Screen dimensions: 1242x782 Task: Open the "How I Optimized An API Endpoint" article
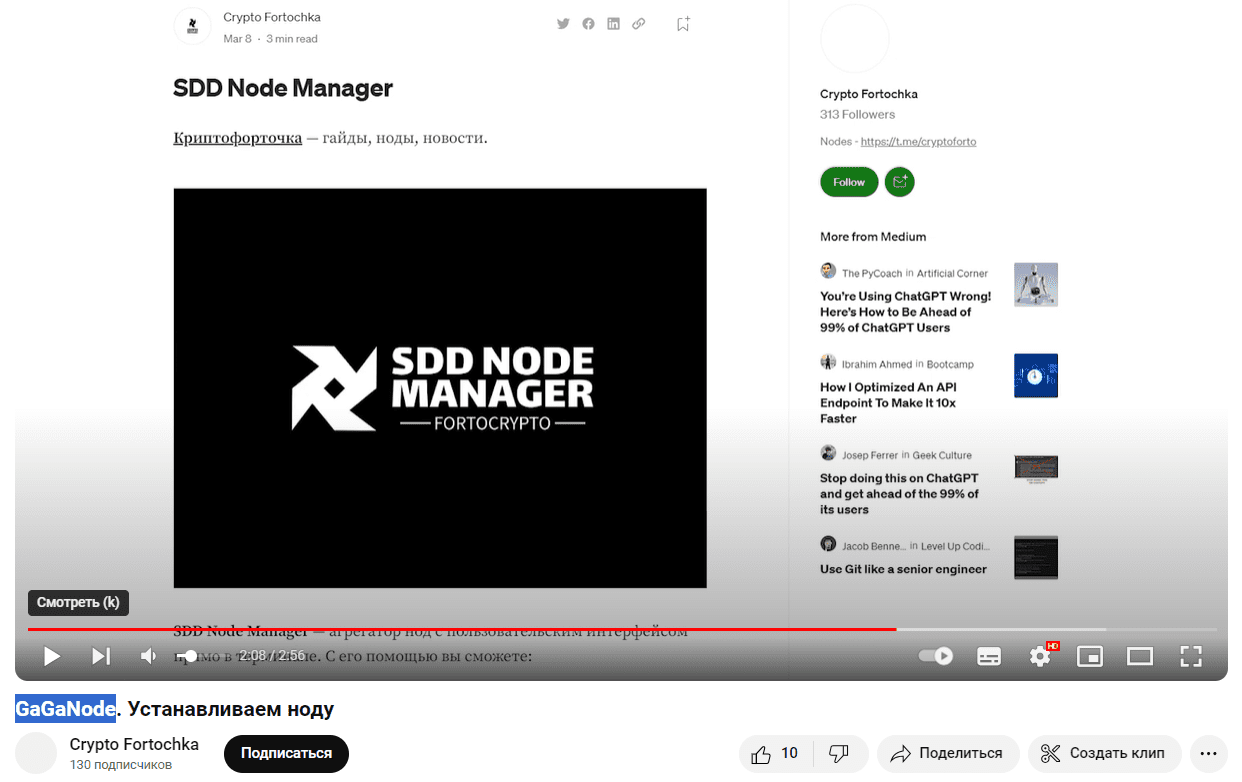888,403
